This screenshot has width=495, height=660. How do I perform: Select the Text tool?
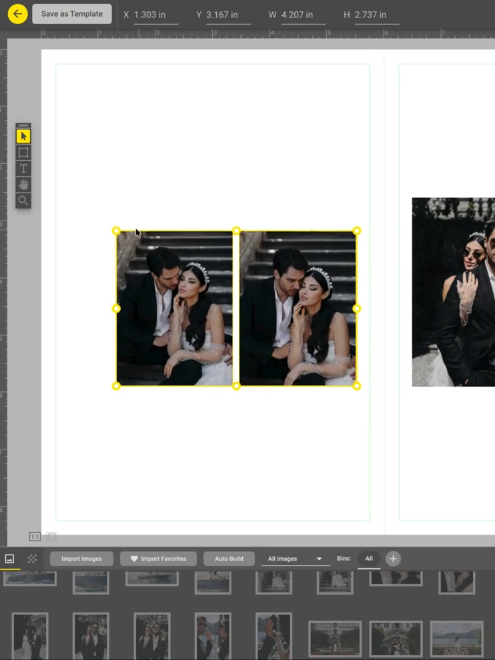click(23, 169)
